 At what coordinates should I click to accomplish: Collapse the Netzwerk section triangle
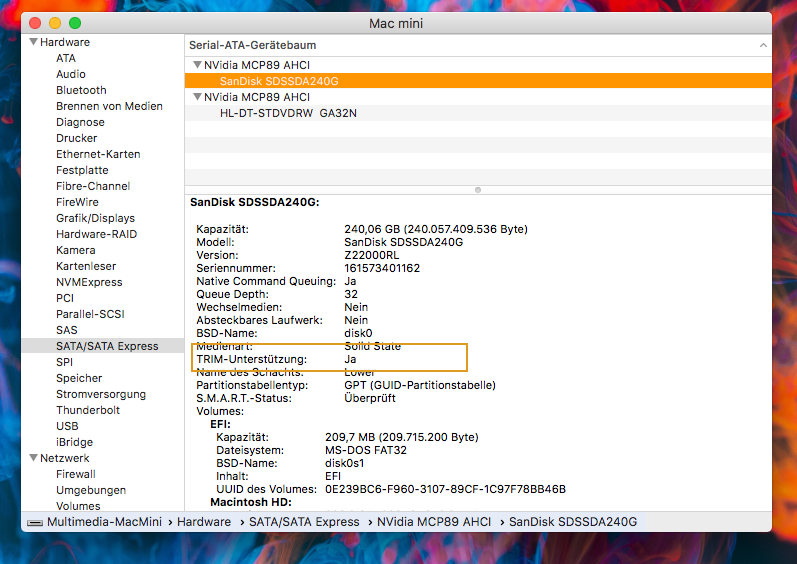tap(34, 458)
